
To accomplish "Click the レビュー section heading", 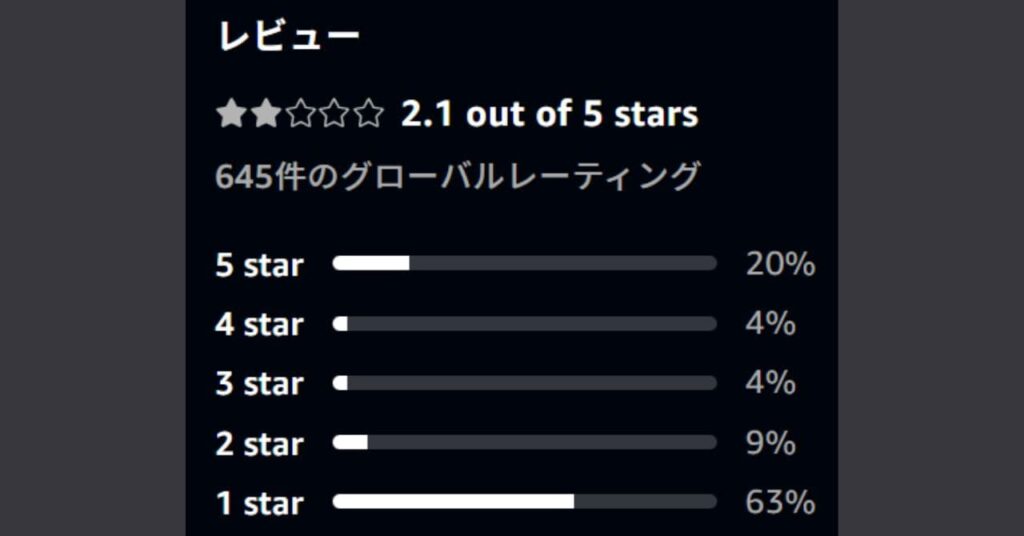I will [x=288, y=35].
